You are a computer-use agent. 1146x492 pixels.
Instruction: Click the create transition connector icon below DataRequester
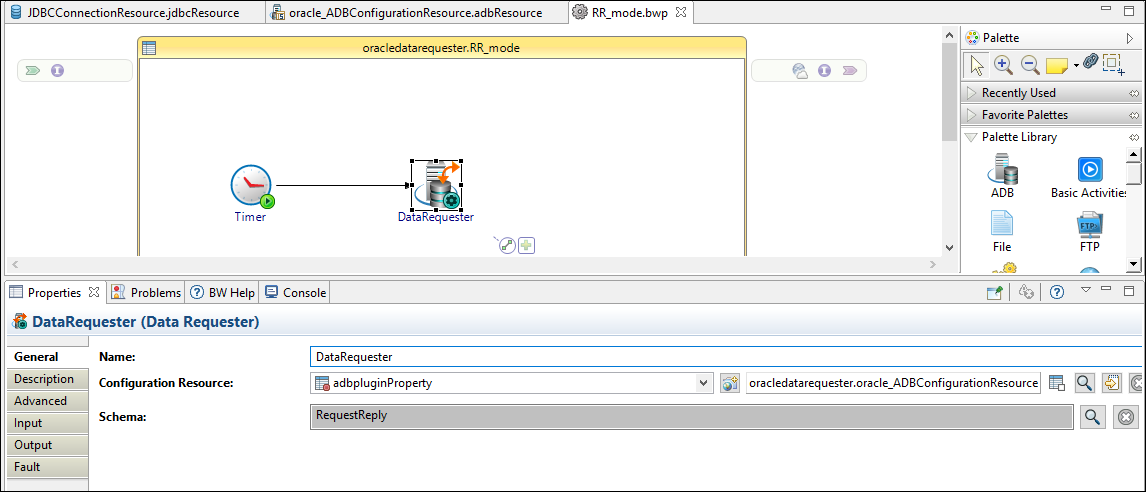tap(507, 246)
